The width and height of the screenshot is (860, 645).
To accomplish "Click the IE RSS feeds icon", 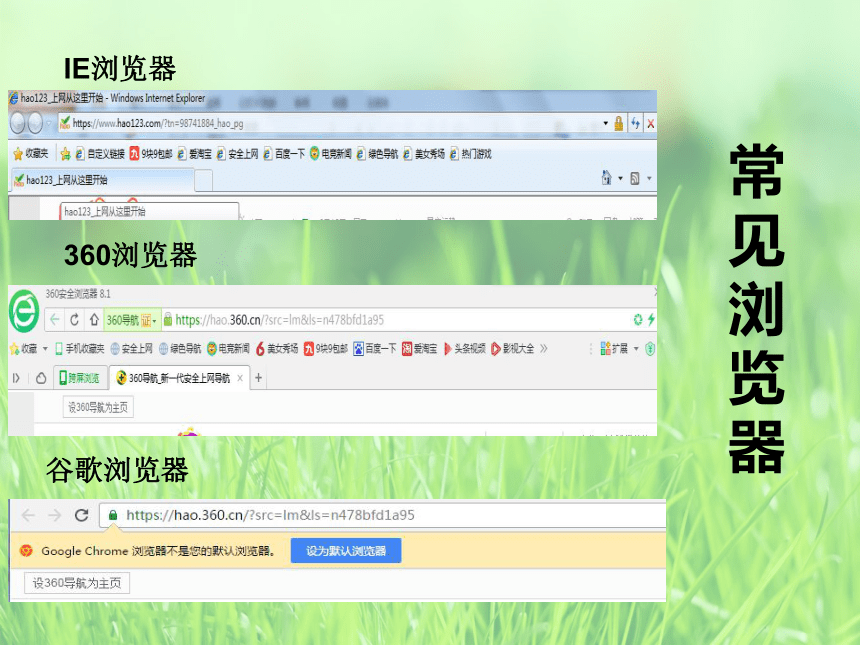I will pos(635,178).
